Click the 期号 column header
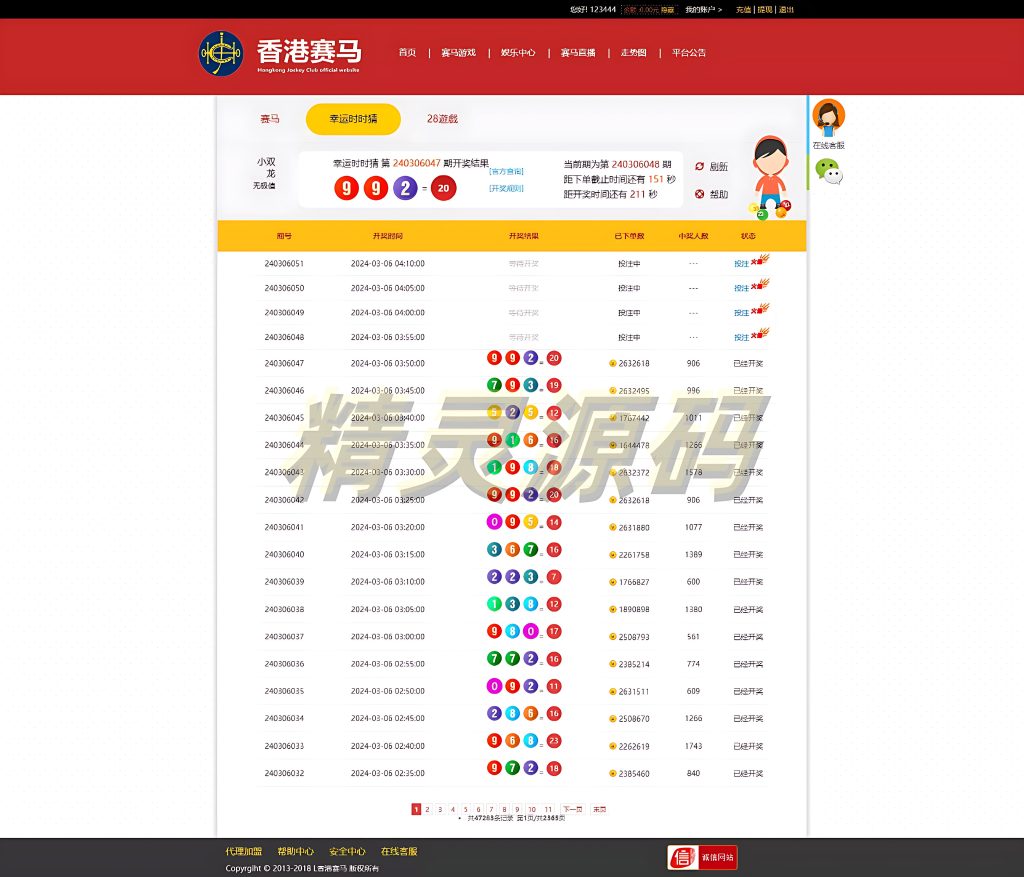The height and width of the screenshot is (877, 1024). click(284, 236)
